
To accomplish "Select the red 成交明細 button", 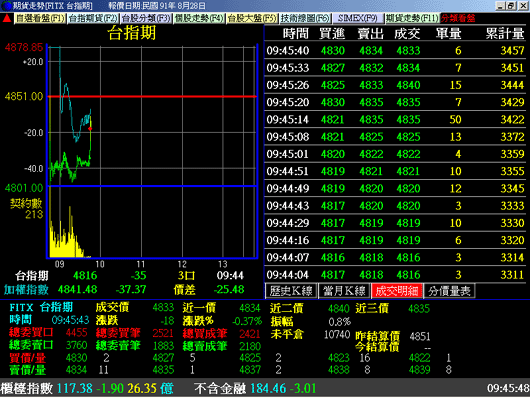I will pos(397,291).
